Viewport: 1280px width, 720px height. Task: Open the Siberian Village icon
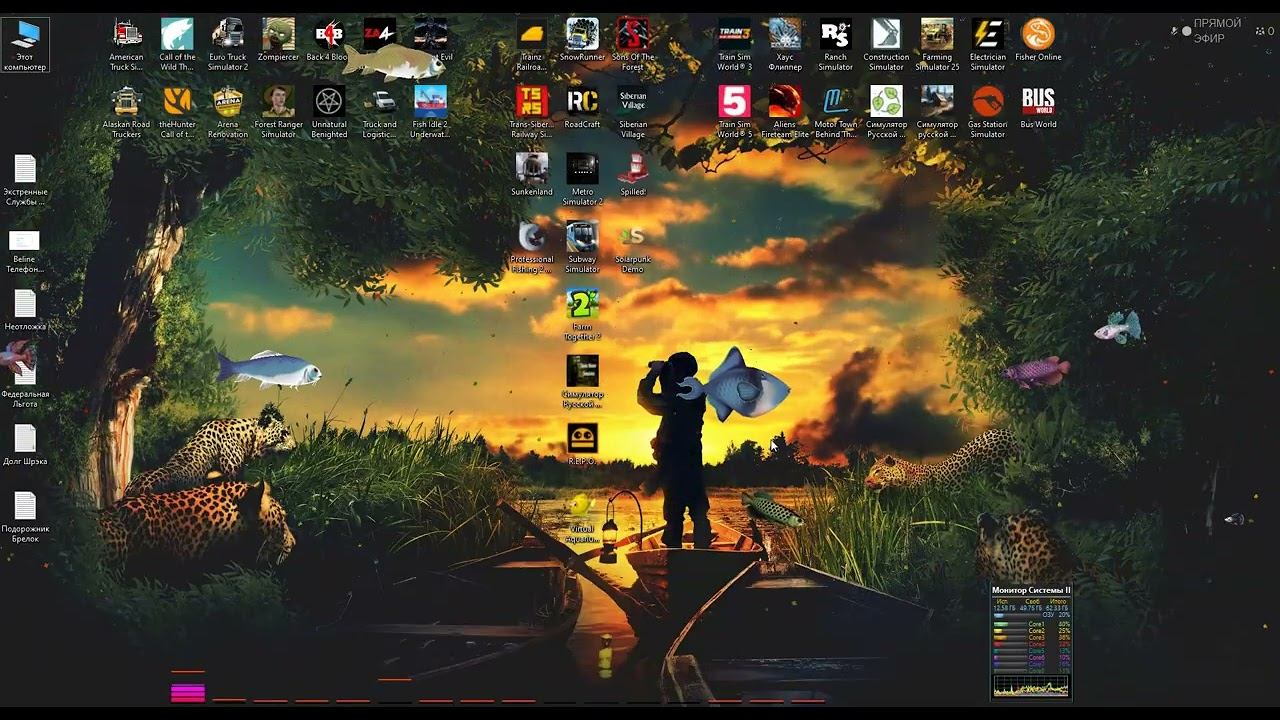pyautogui.click(x=633, y=112)
